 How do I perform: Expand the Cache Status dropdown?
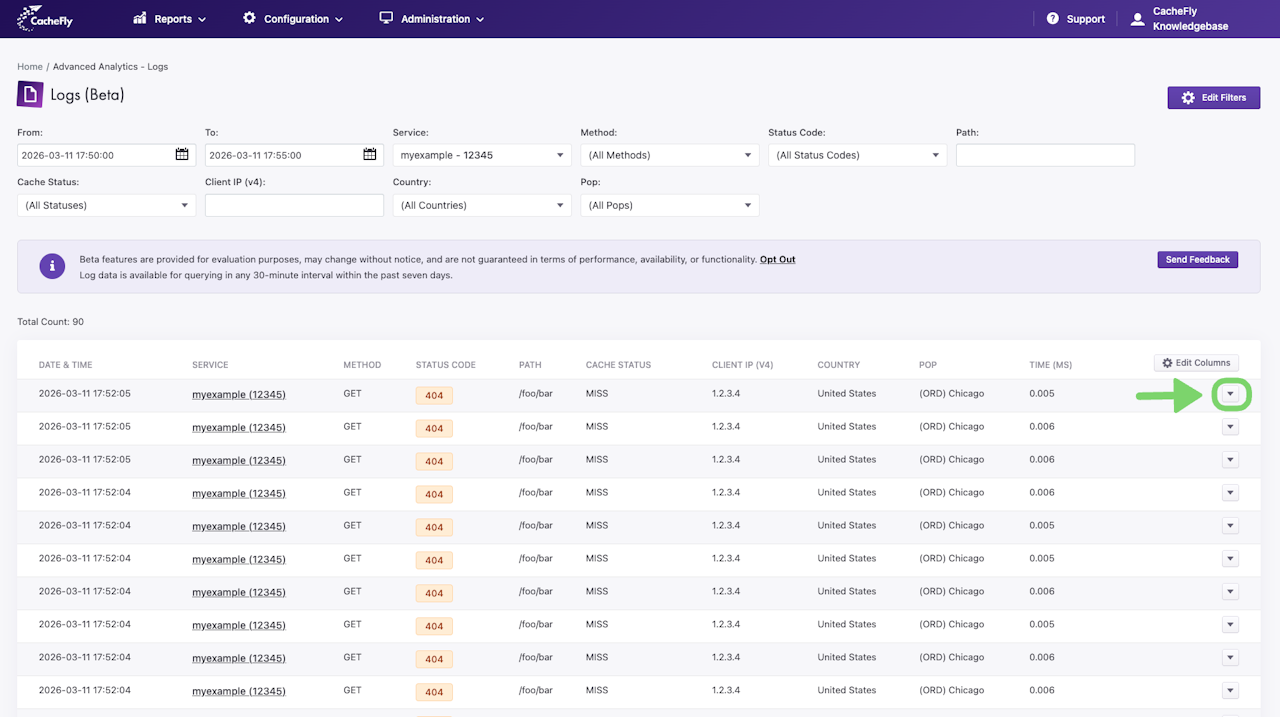tap(106, 205)
